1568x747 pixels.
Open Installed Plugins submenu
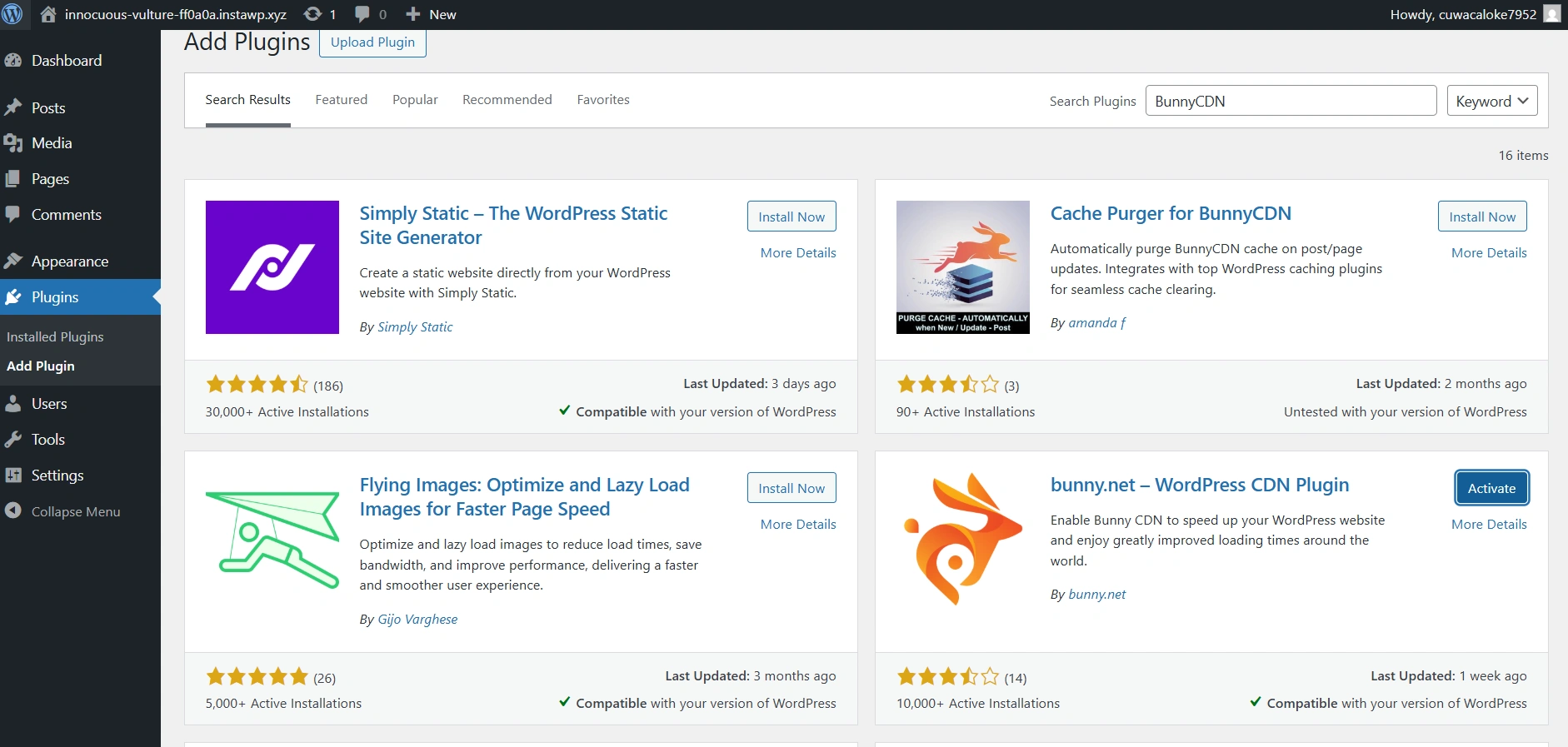pyautogui.click(x=55, y=337)
